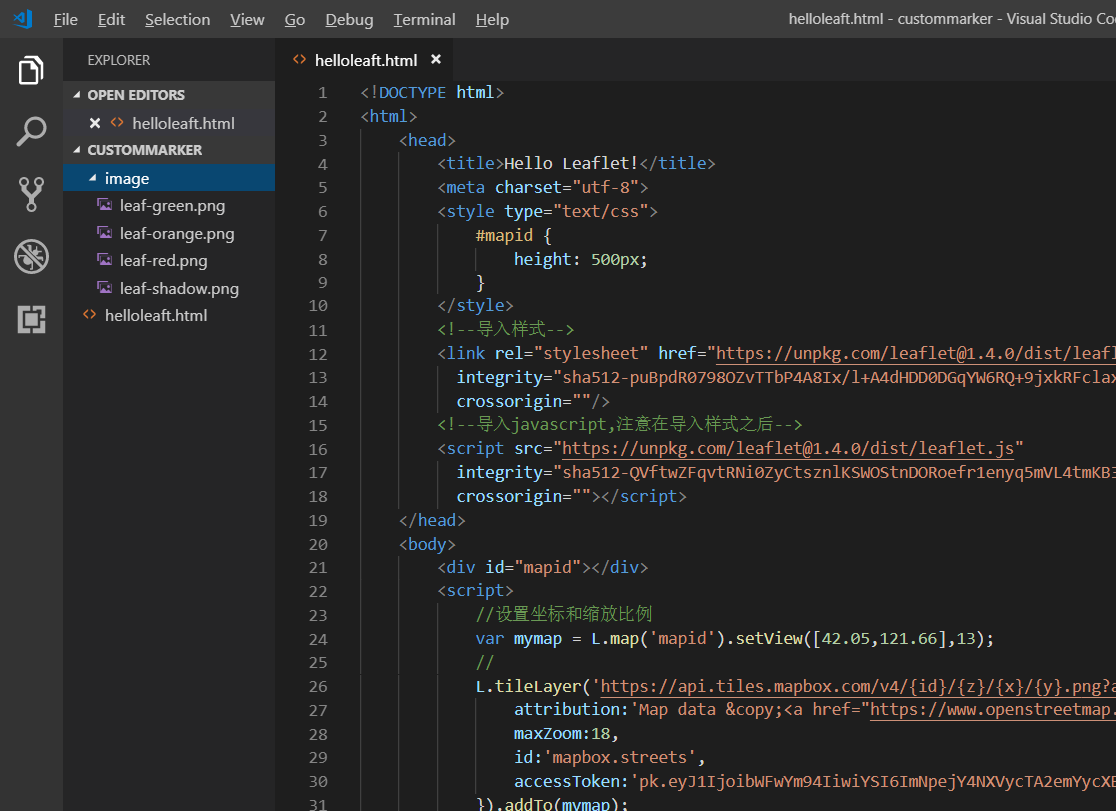Open the Terminal menu

[424, 19]
